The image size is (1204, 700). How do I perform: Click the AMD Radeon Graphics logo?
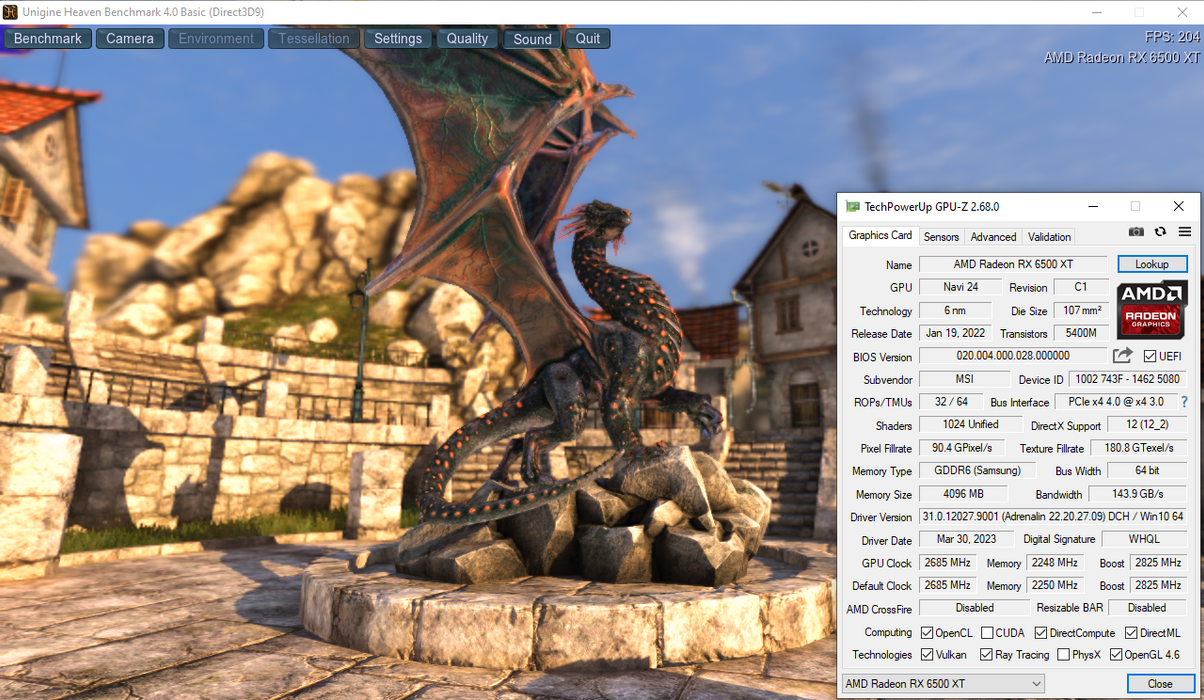coord(1151,309)
